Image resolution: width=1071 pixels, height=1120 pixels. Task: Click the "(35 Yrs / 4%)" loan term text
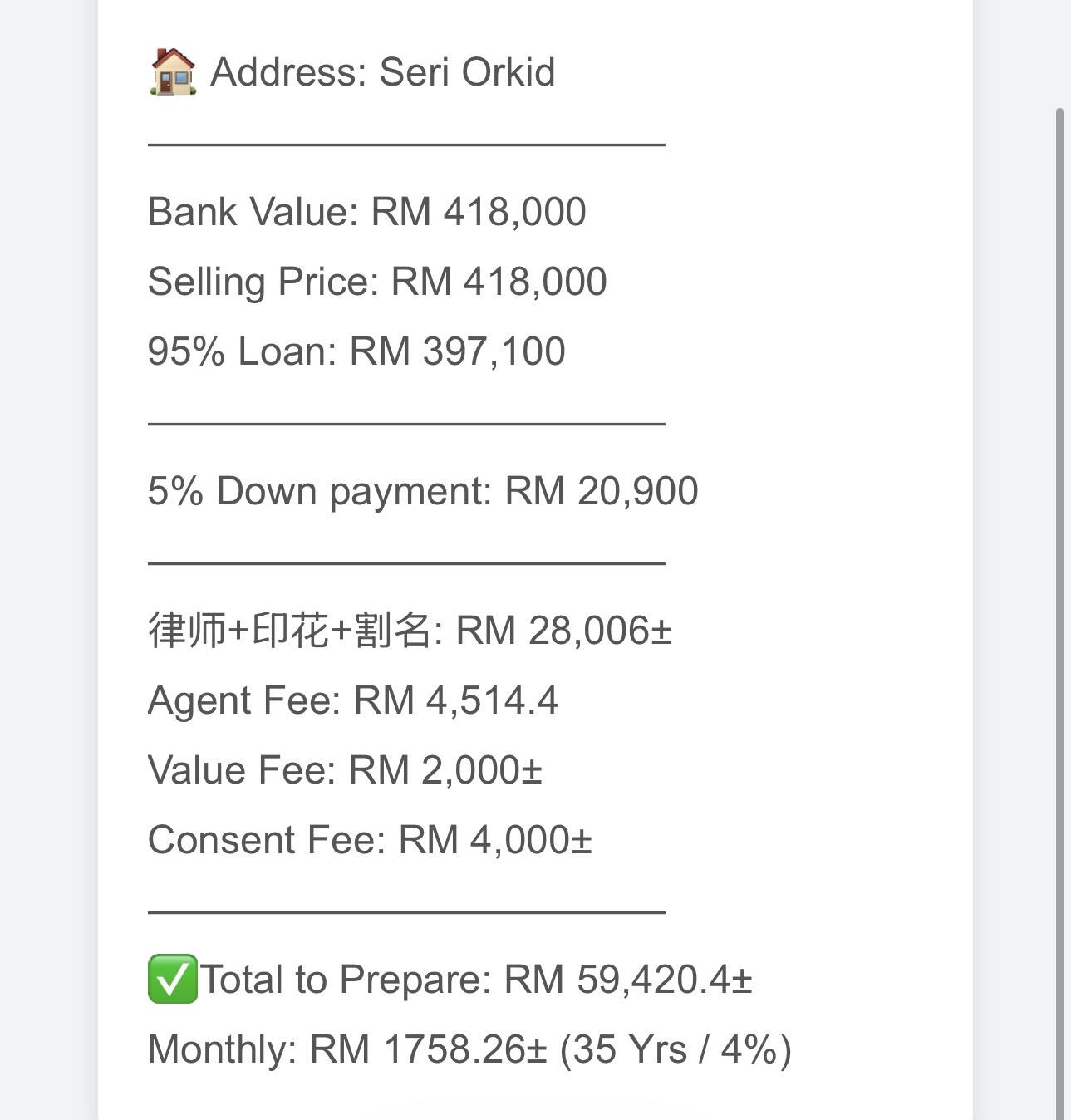676,1049
